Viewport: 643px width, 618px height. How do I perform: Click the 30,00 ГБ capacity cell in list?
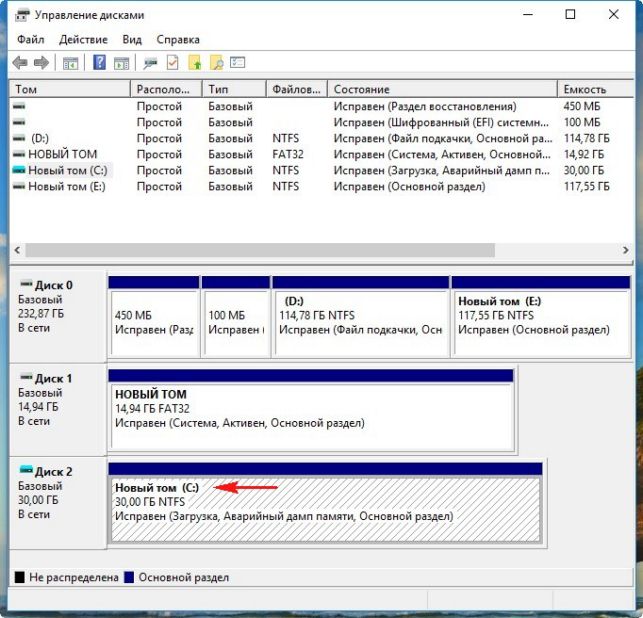pos(584,170)
